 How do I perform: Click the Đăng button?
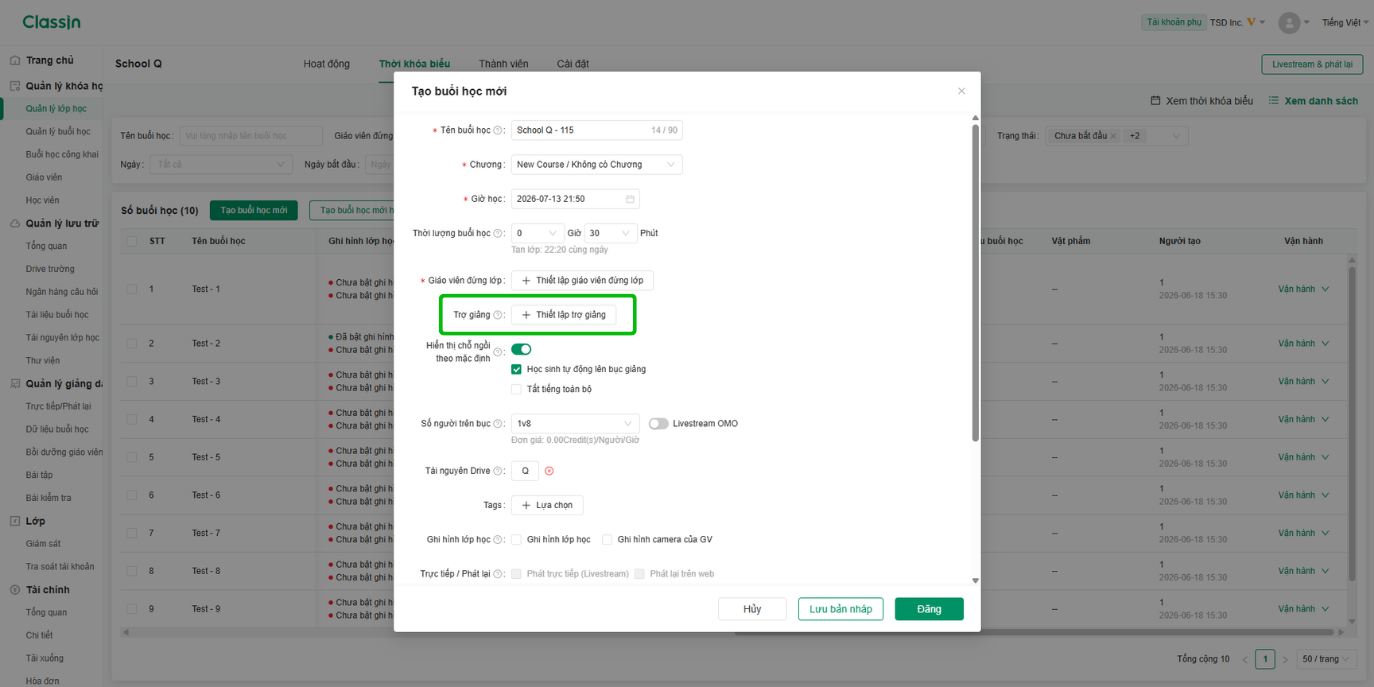coord(929,609)
